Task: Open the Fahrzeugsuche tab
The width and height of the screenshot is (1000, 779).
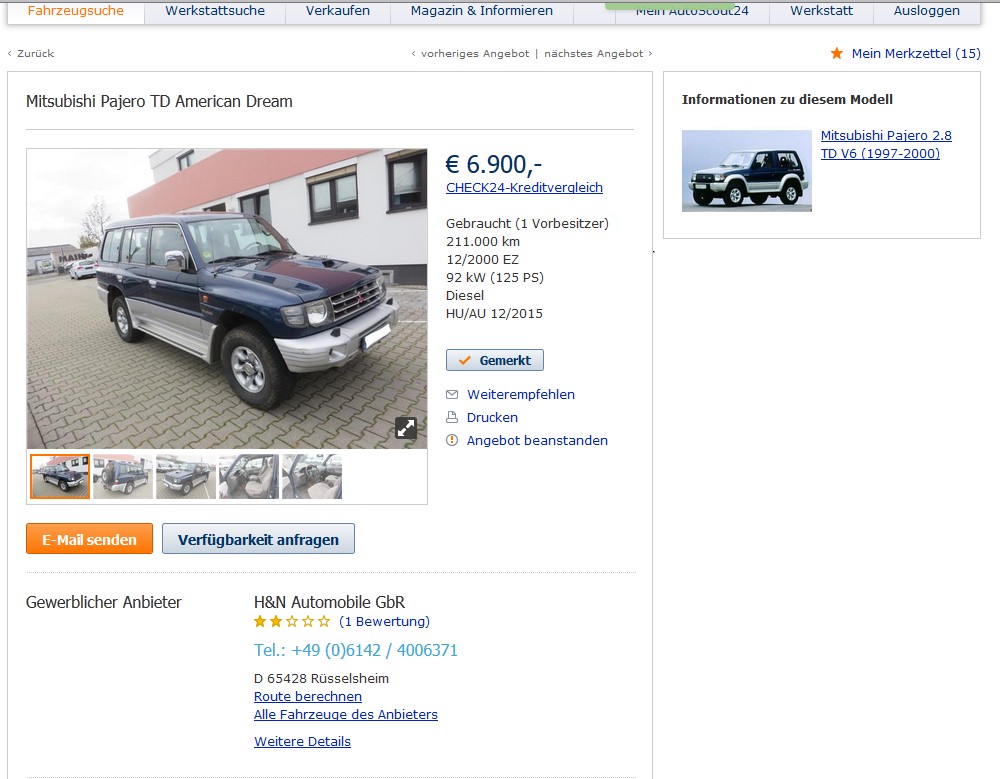Action: click(x=76, y=11)
